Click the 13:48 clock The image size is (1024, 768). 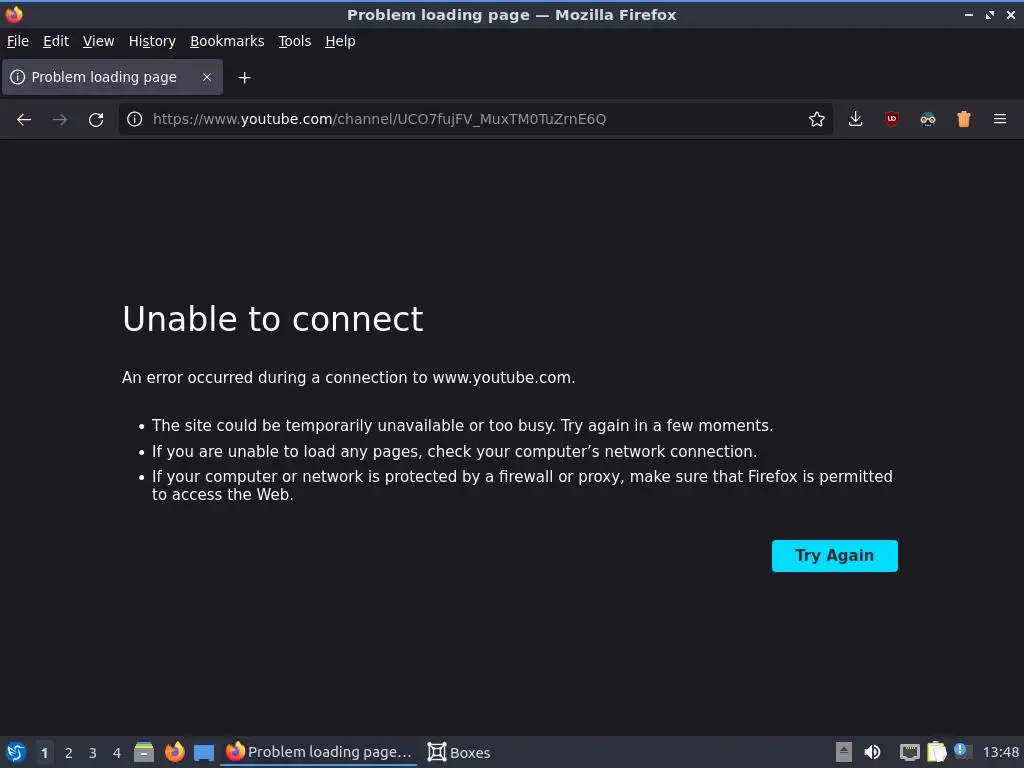tap(1000, 752)
